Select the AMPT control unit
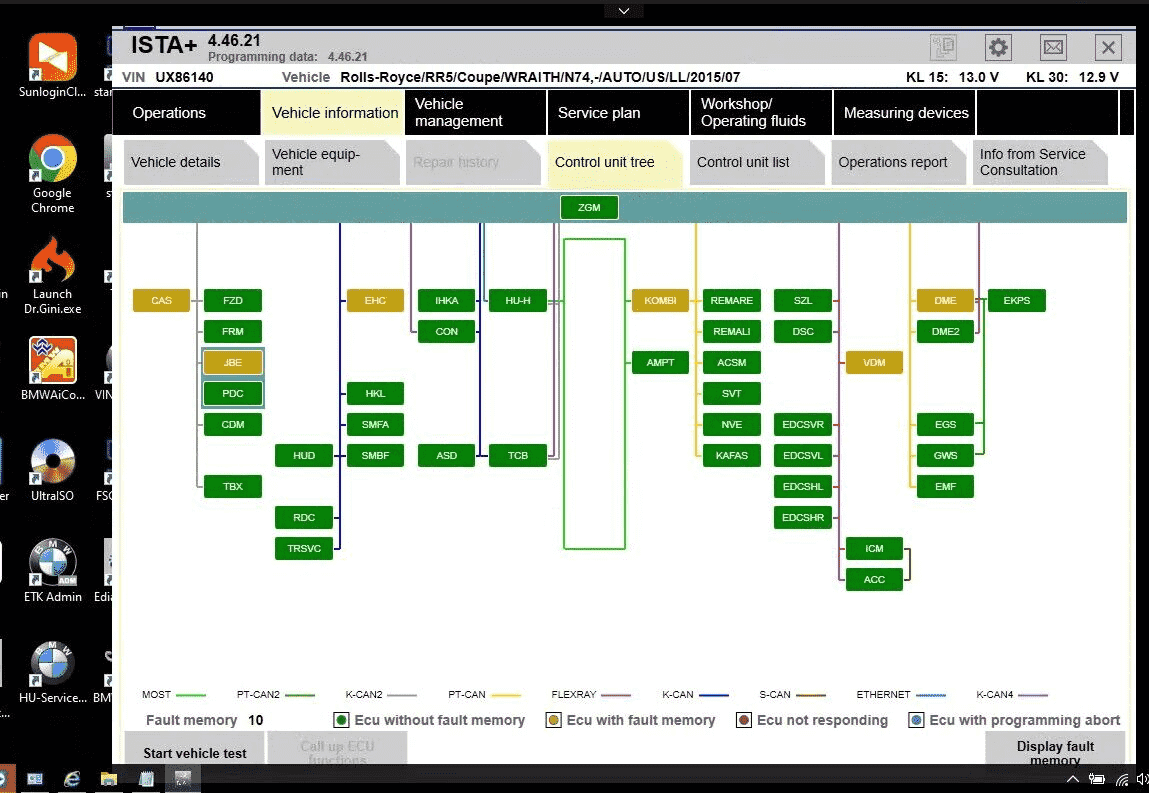This screenshot has height=793, width=1149. click(660, 362)
